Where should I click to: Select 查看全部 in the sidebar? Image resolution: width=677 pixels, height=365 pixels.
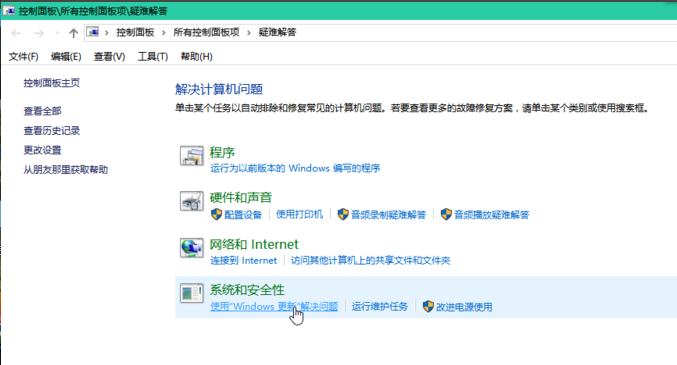click(x=42, y=111)
